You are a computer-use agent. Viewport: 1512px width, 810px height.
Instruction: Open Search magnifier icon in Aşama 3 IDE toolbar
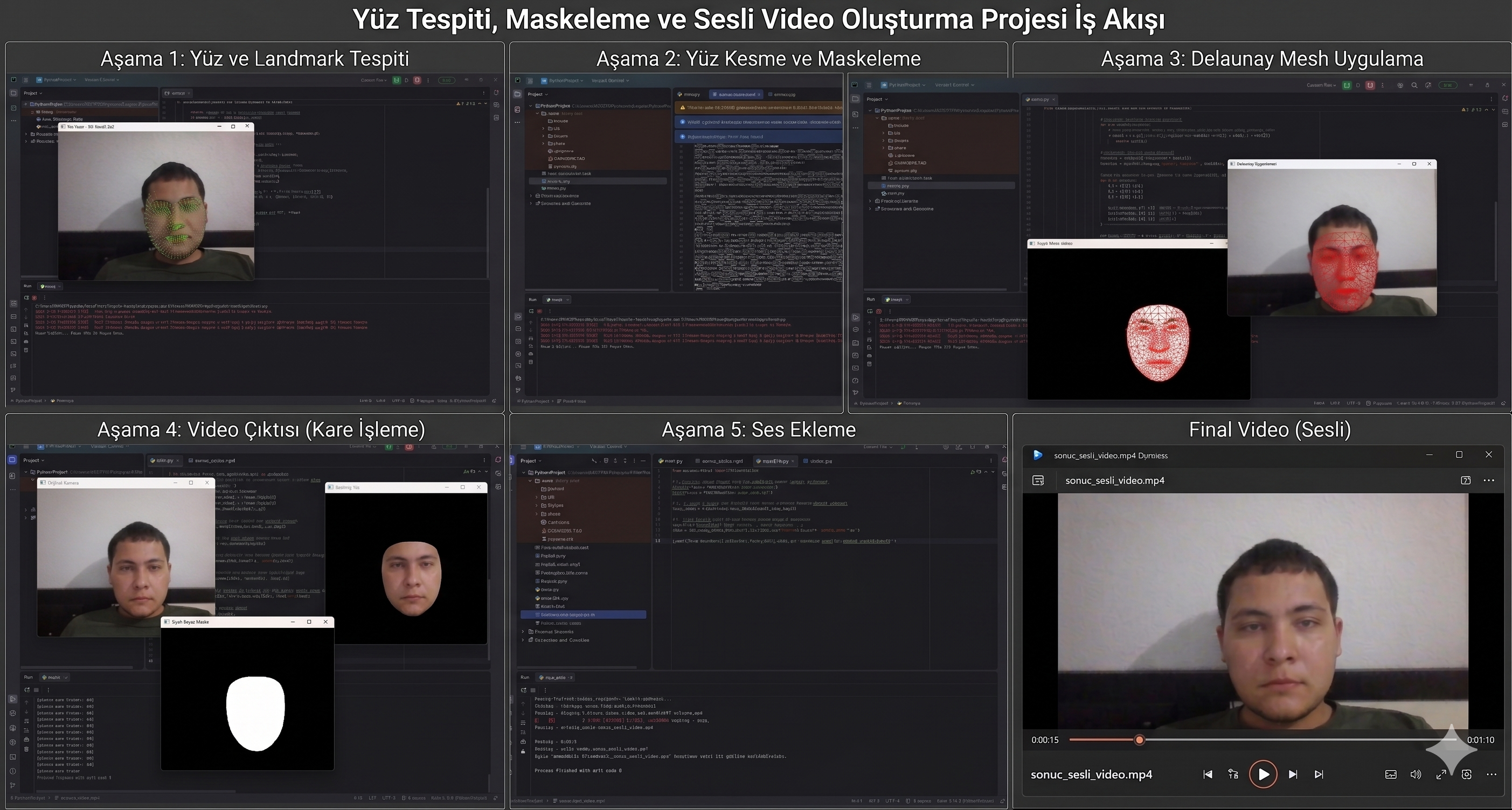point(1414,85)
